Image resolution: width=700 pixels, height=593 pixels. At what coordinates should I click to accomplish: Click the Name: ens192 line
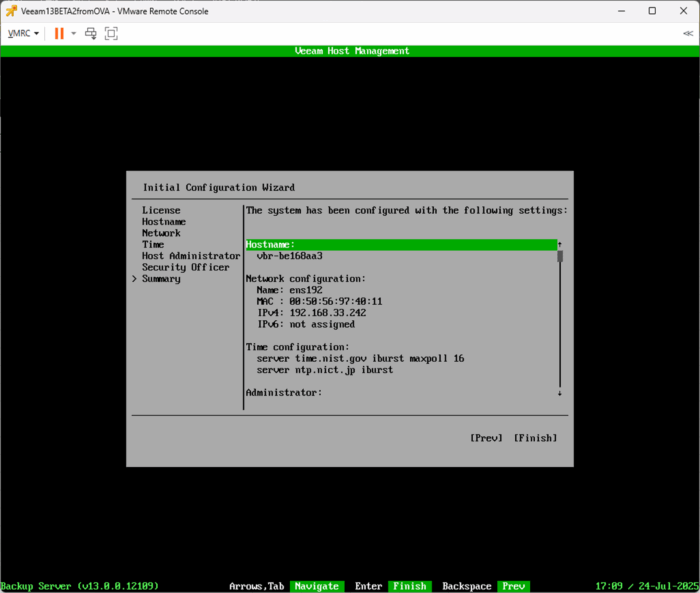(x=289, y=290)
